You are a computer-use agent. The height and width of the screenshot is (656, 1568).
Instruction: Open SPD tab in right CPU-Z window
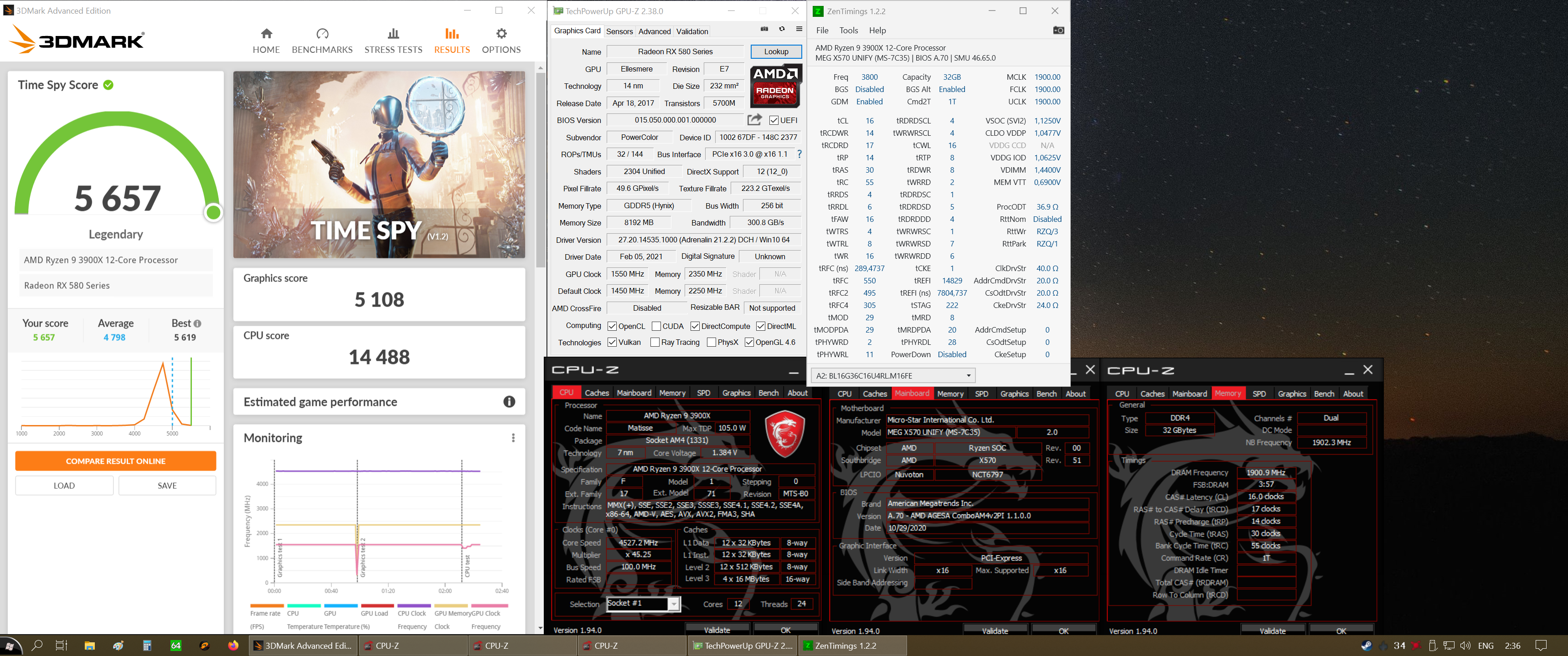1259,394
